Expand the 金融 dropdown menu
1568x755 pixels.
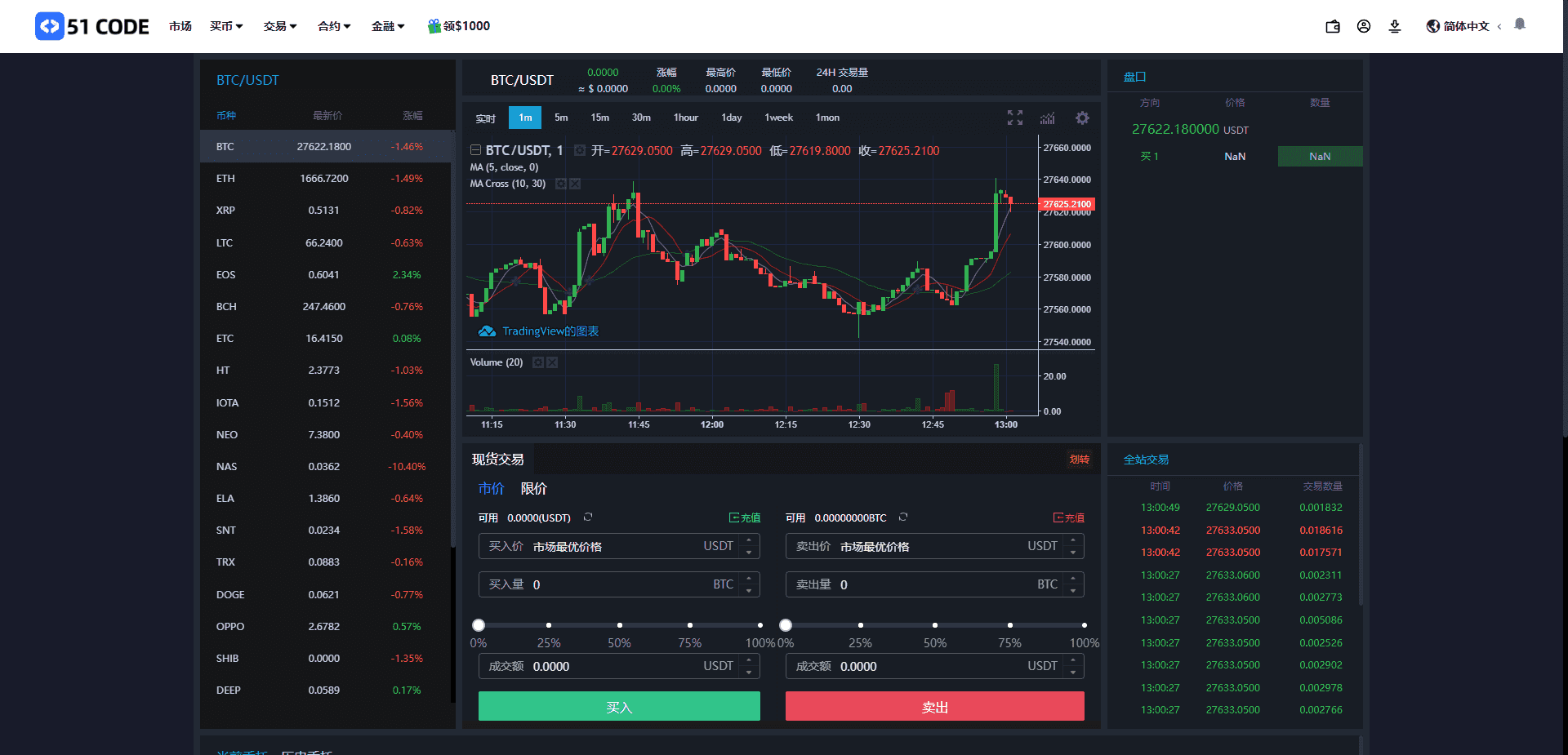387,26
